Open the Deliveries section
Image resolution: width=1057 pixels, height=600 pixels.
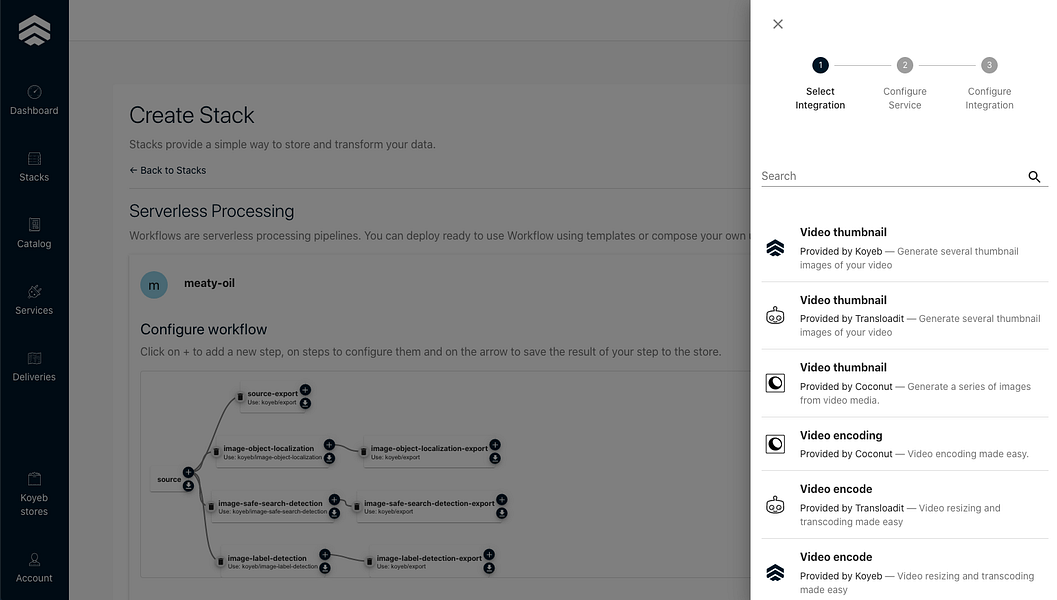pos(34,366)
